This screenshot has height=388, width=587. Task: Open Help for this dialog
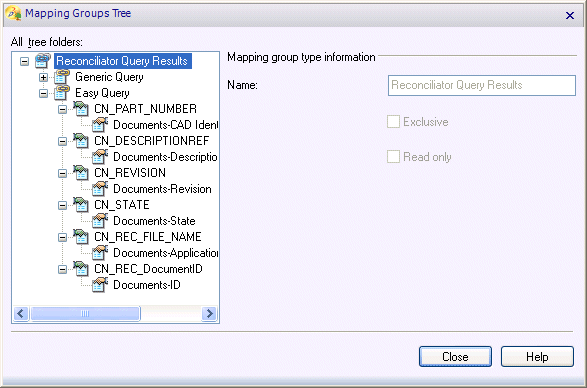tap(537, 357)
